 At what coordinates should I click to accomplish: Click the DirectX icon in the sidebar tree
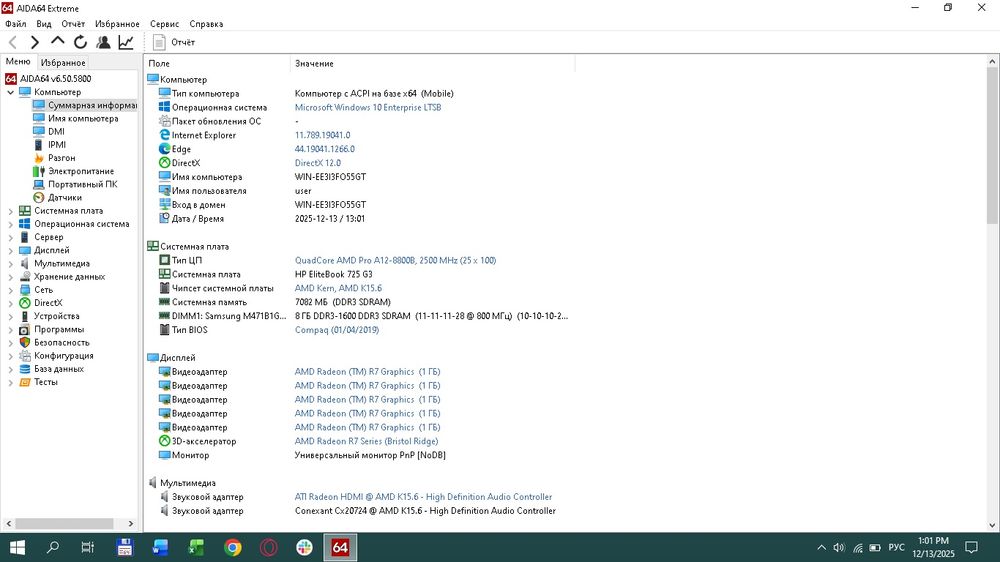pyautogui.click(x=25, y=303)
